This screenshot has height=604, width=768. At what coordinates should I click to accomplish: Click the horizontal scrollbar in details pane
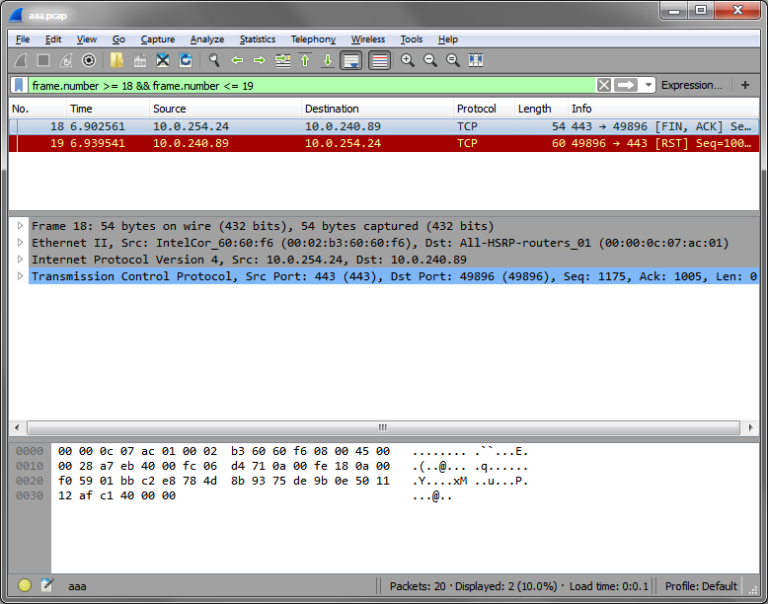click(383, 428)
